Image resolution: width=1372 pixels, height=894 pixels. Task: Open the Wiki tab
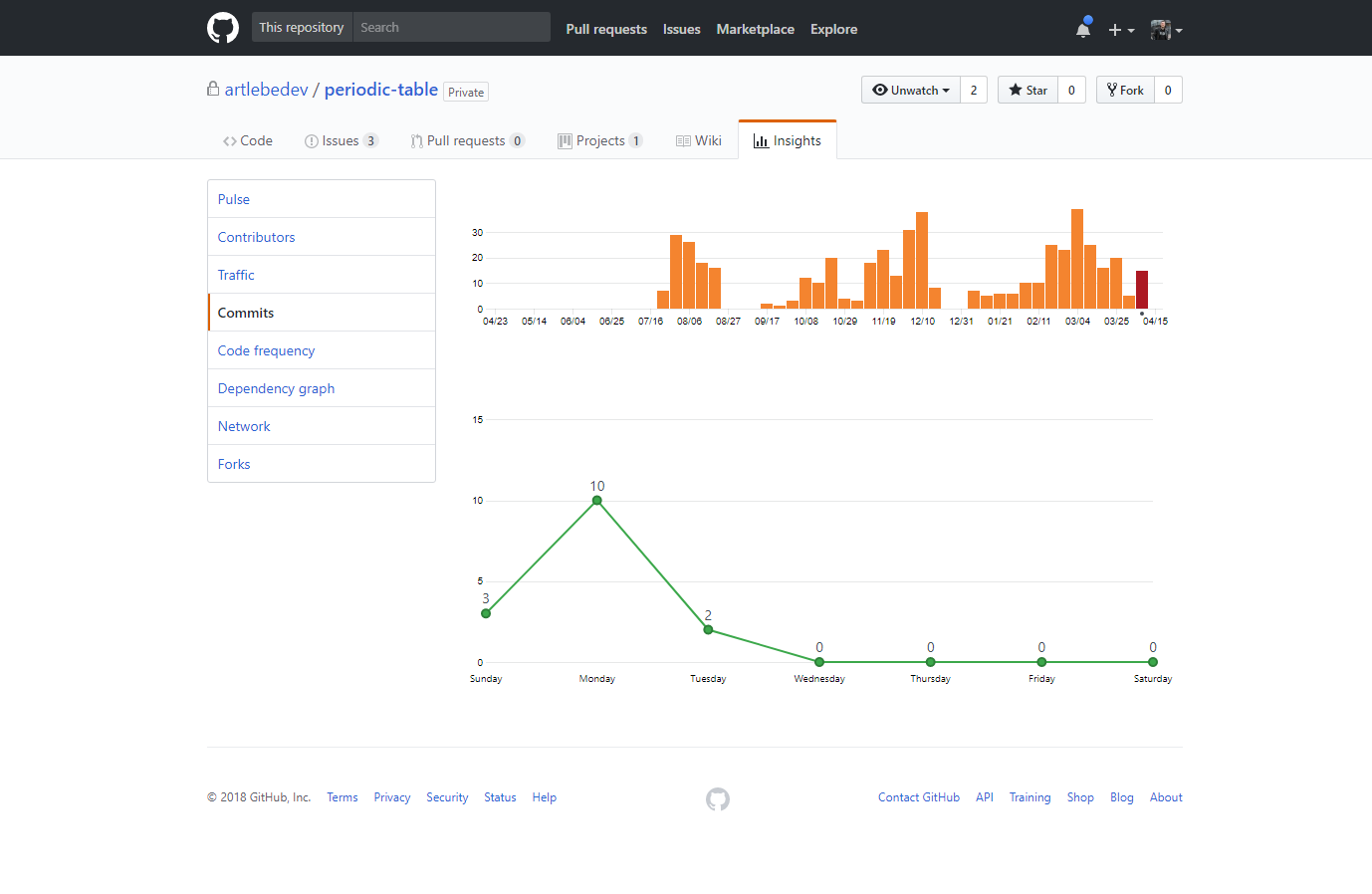coord(698,140)
